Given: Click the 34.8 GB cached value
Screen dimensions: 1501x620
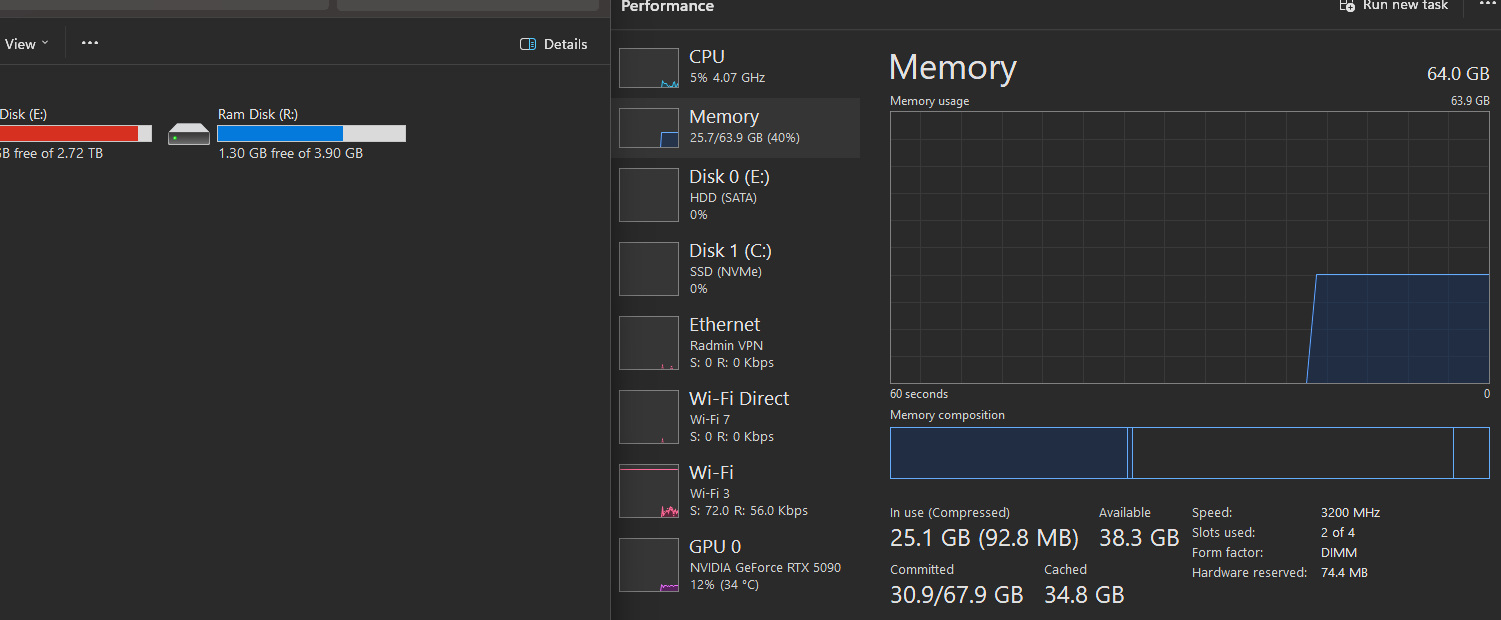Looking at the screenshot, I should pos(1084,595).
